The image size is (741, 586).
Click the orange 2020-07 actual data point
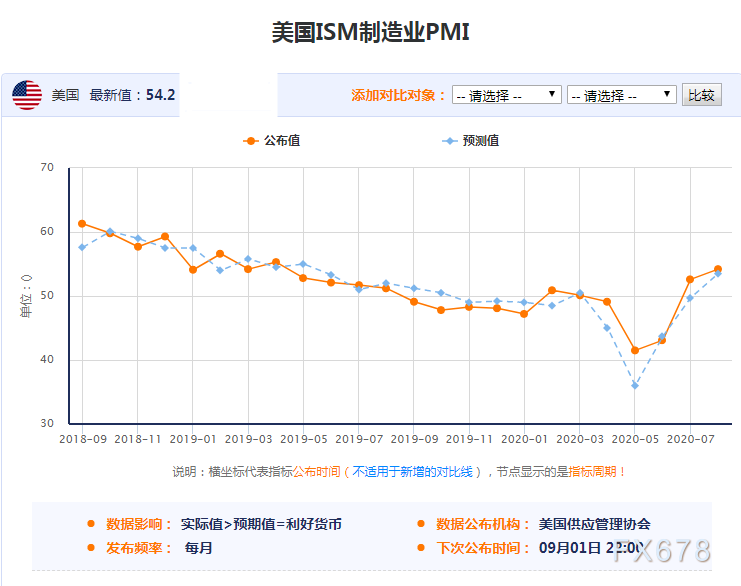pos(690,279)
